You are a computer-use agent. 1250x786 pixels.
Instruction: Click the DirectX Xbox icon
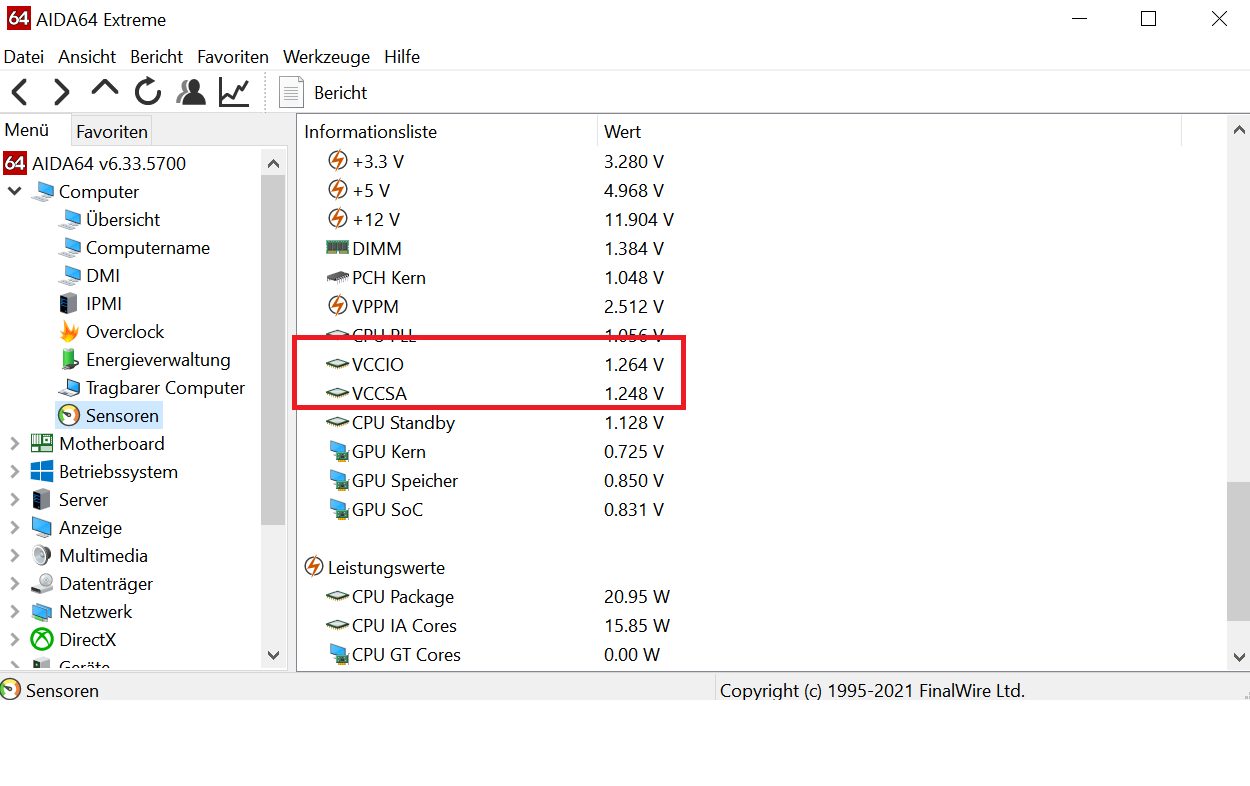41,639
